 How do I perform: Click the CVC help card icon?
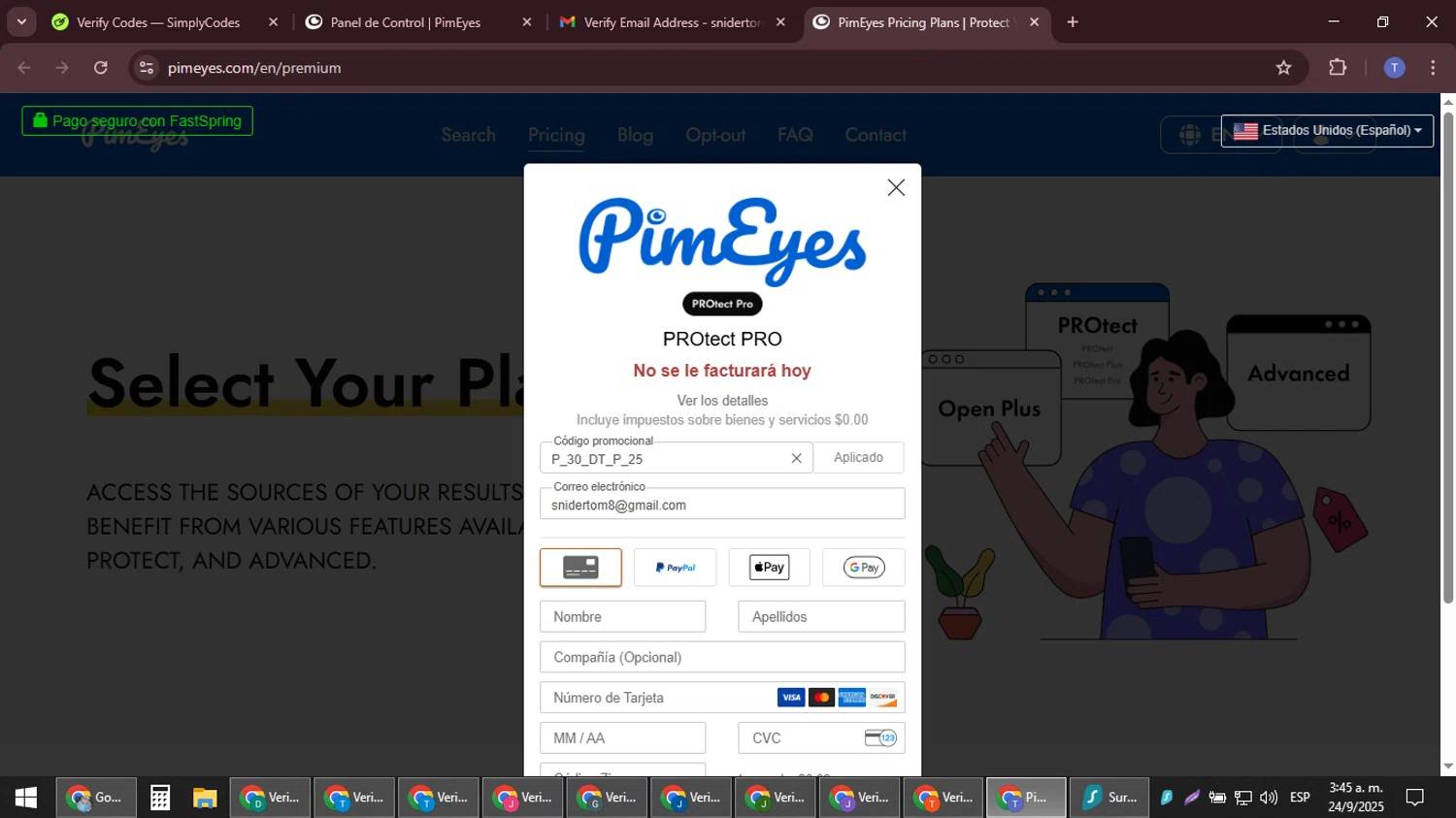tap(880, 738)
